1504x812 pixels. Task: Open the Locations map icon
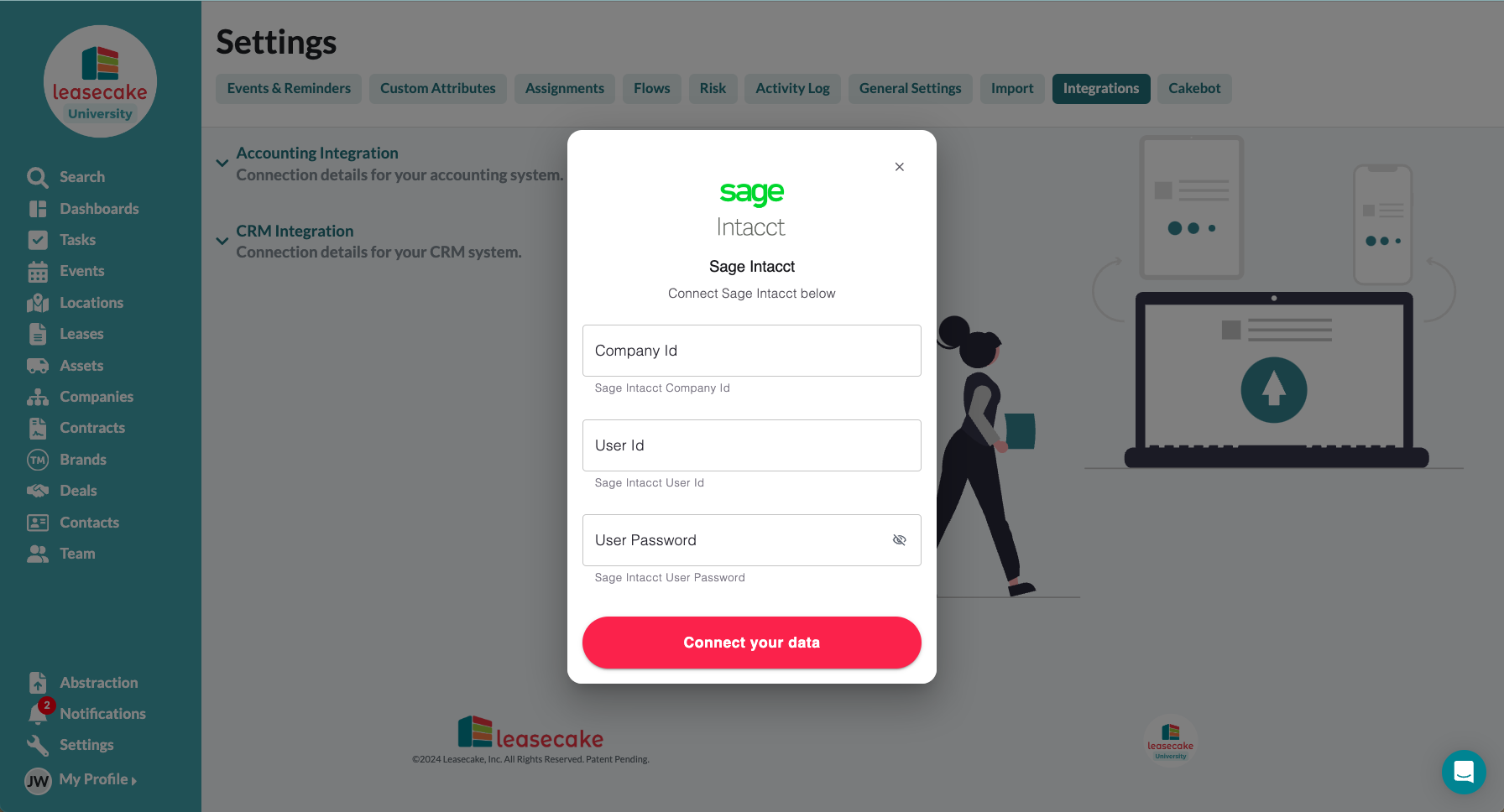(38, 303)
